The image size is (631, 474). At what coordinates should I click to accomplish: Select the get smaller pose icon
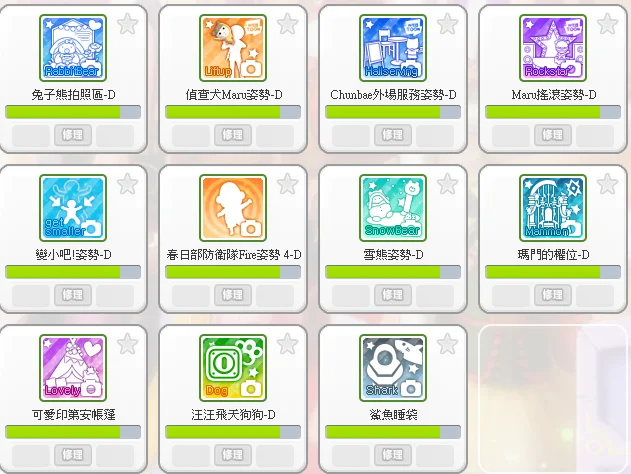coord(73,208)
